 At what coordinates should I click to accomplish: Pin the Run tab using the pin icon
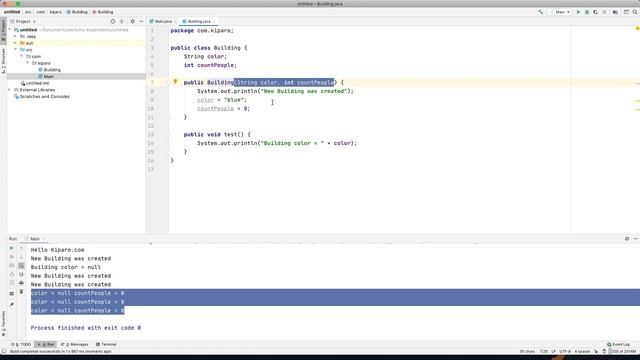11,304
